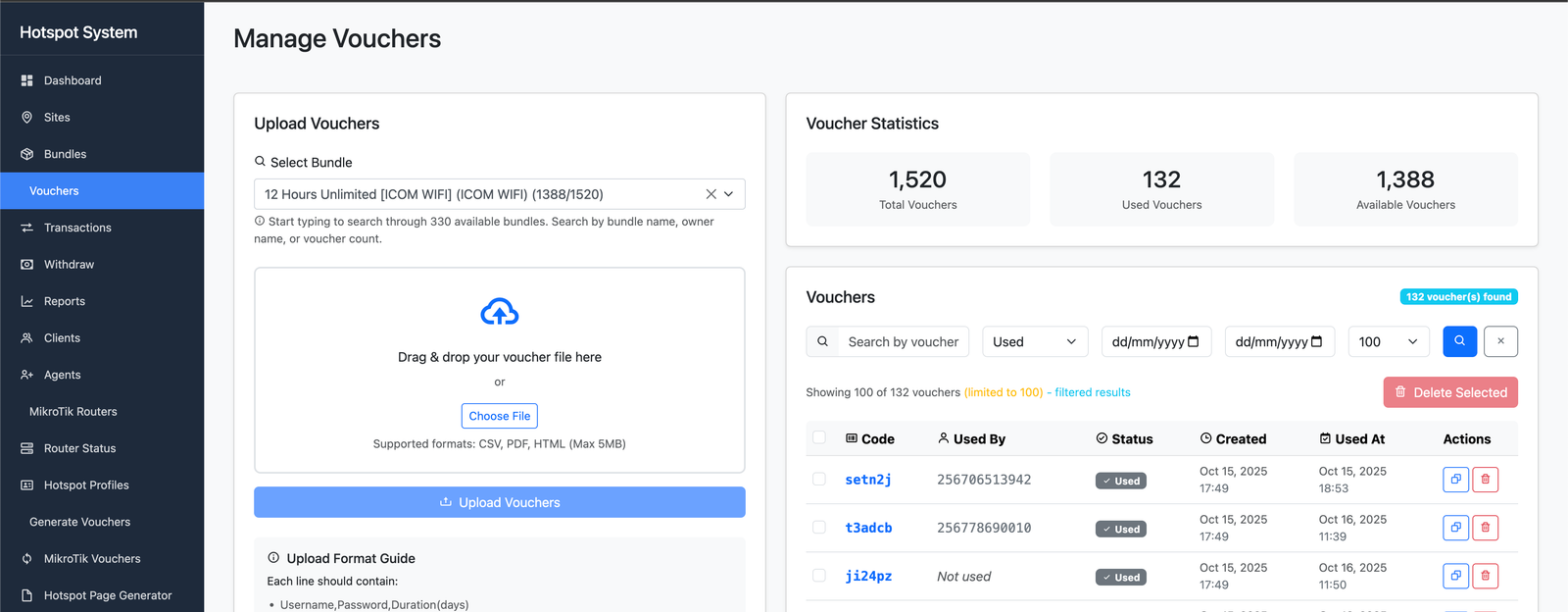Click the Router Status server icon
The image size is (1568, 612).
point(27,448)
